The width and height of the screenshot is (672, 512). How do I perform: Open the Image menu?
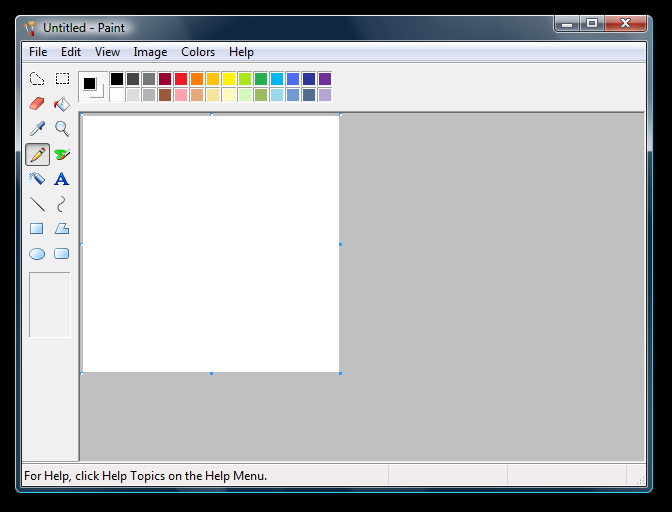click(150, 52)
